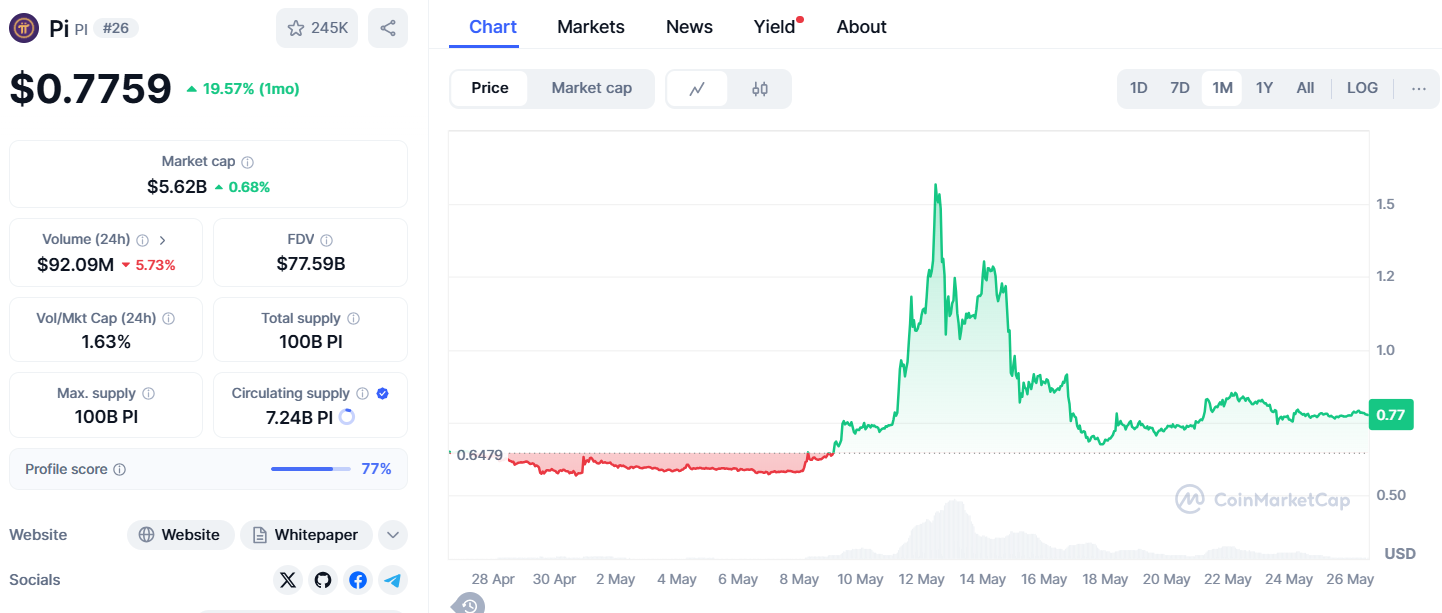The image size is (1442, 613).
Task: Click circulating supply progress ring
Action: [347, 417]
